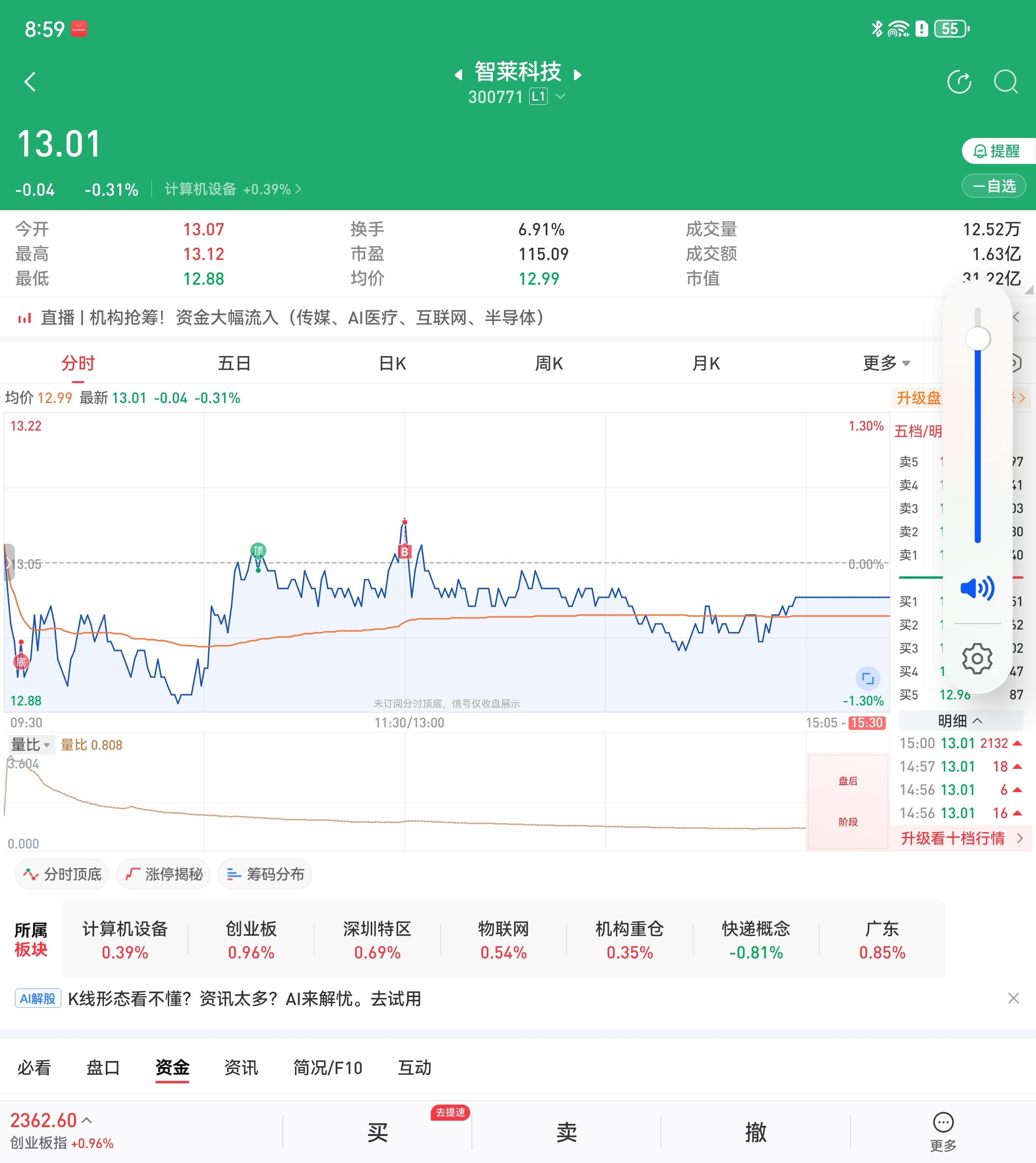Tap the 15:30 time marker label
Viewport: 1036px width, 1163px height.
pyautogui.click(x=867, y=723)
